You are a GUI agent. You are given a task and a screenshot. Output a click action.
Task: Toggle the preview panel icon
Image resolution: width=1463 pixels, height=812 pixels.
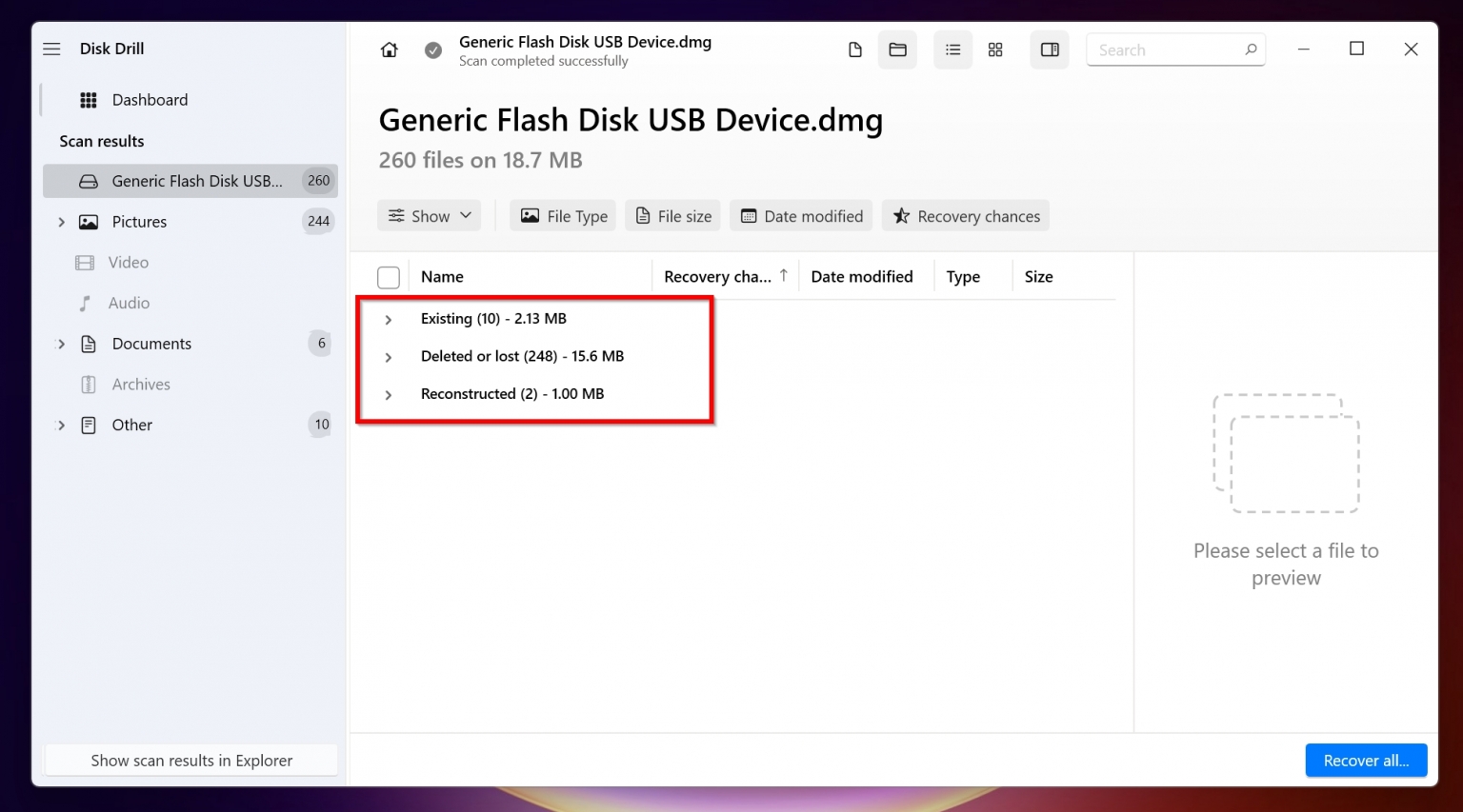click(x=1049, y=49)
